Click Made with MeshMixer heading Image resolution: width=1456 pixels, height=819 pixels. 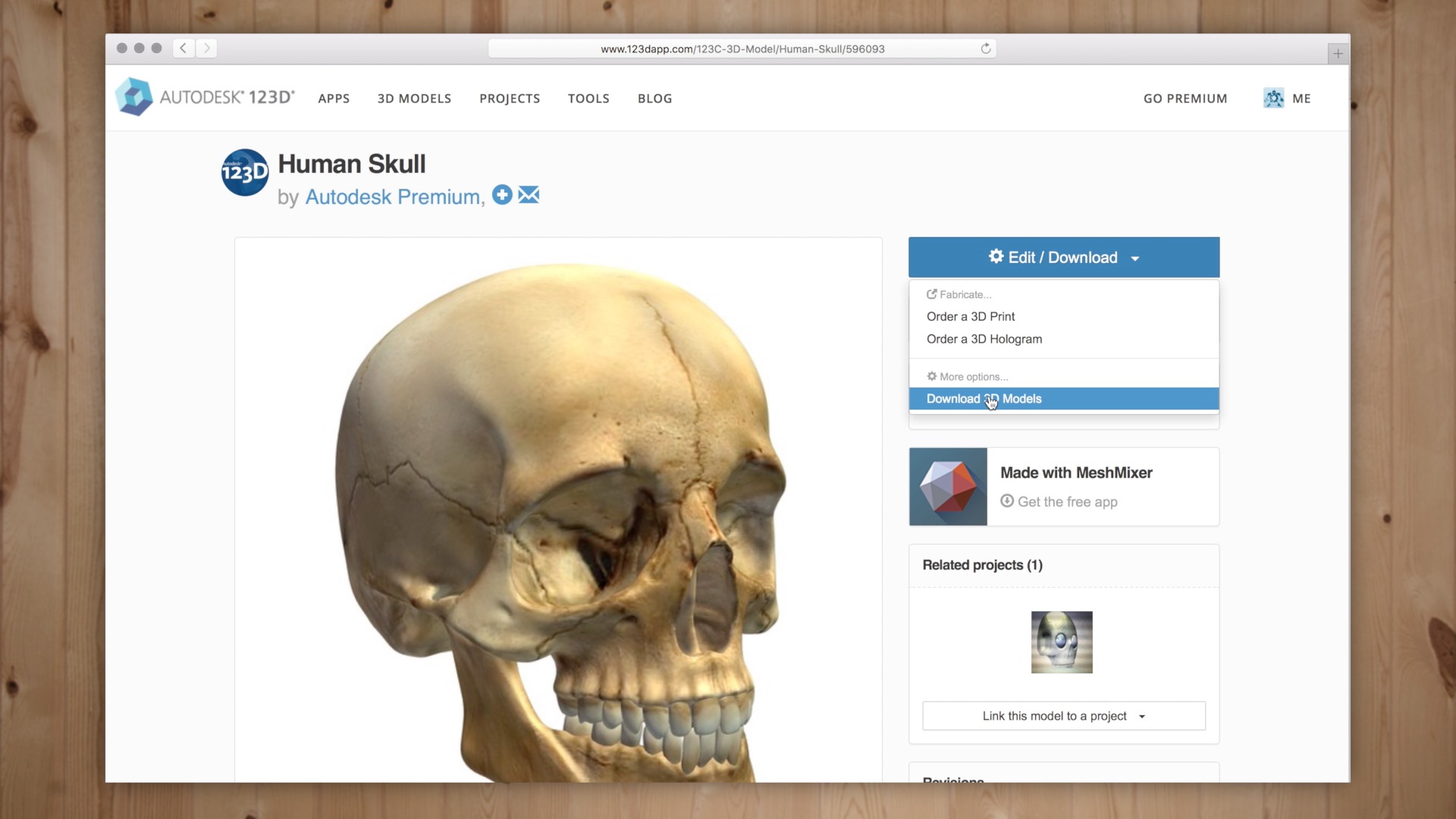(x=1076, y=472)
